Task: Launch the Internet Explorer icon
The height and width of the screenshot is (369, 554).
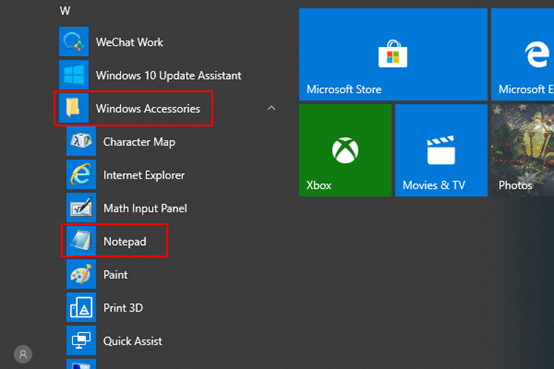Action: pos(81,174)
